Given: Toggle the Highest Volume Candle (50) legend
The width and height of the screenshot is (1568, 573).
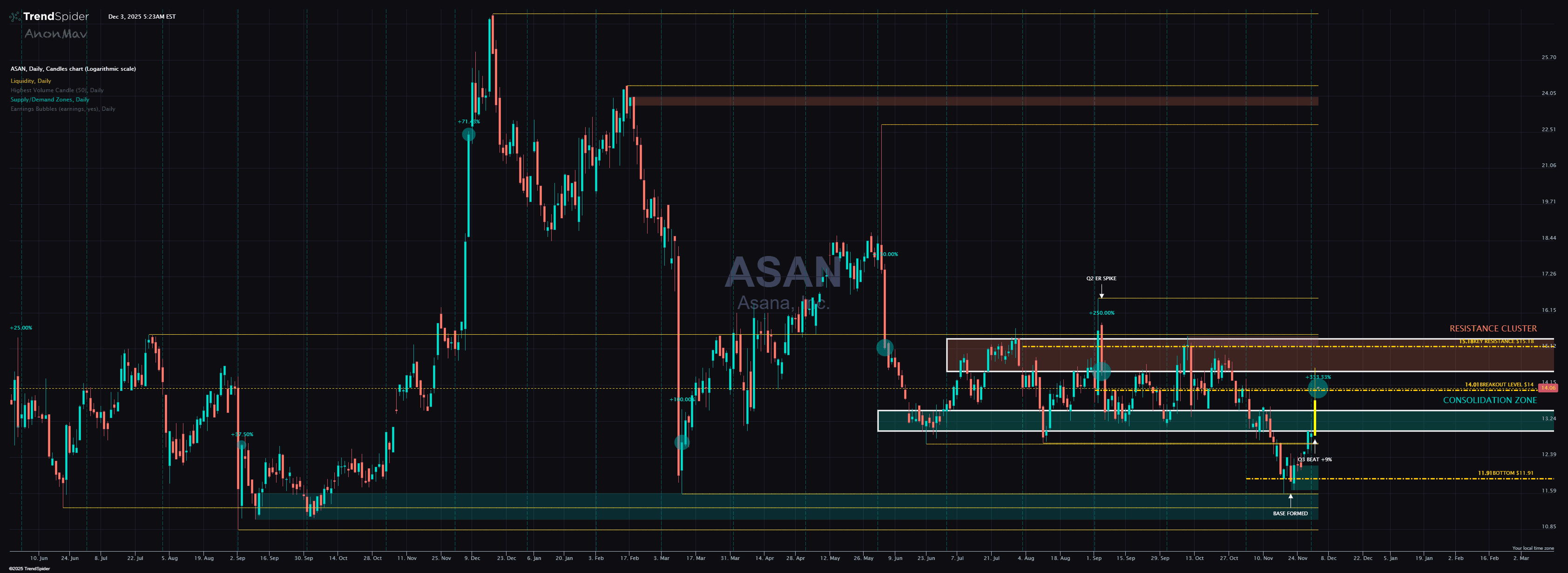Looking at the screenshot, I should 57,90.
